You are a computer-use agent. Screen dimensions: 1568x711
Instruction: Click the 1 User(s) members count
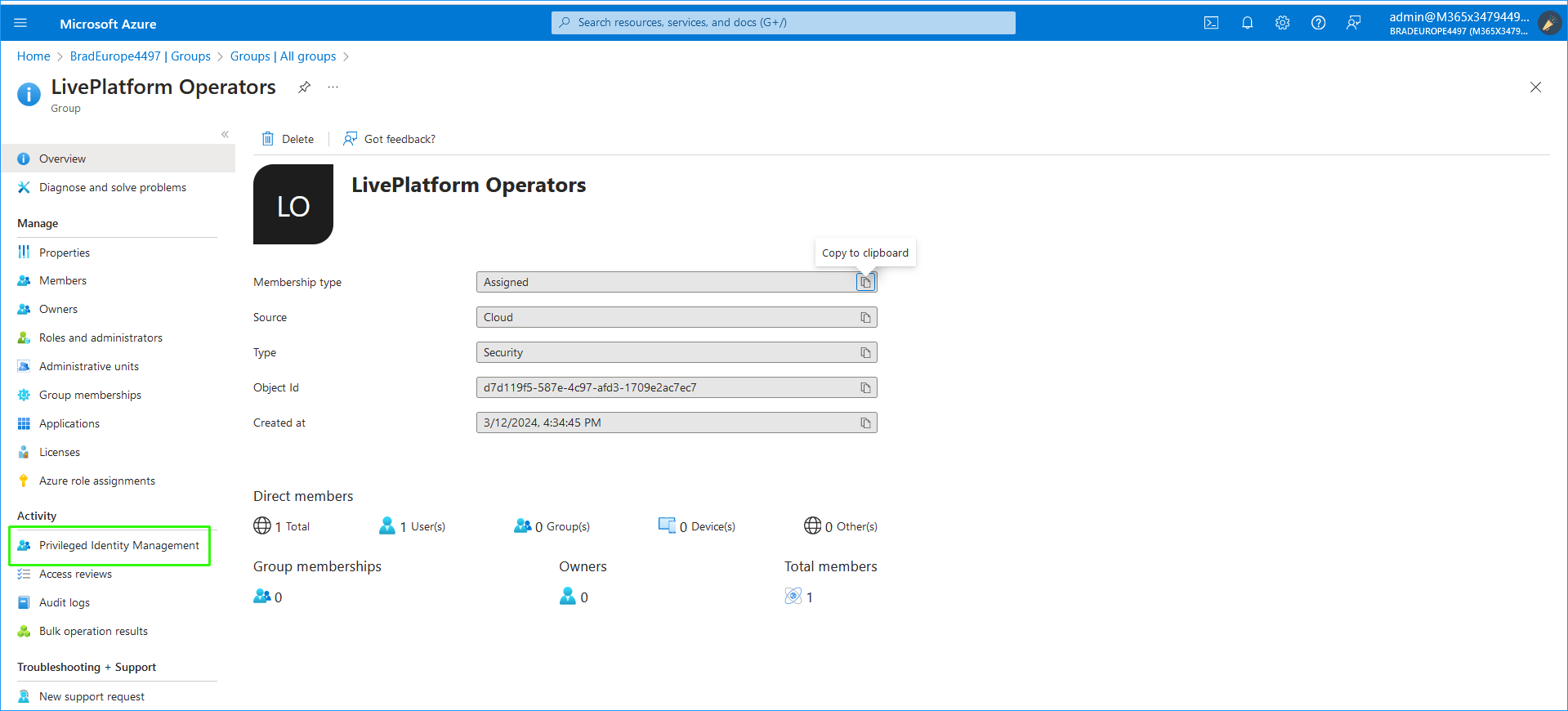[412, 526]
